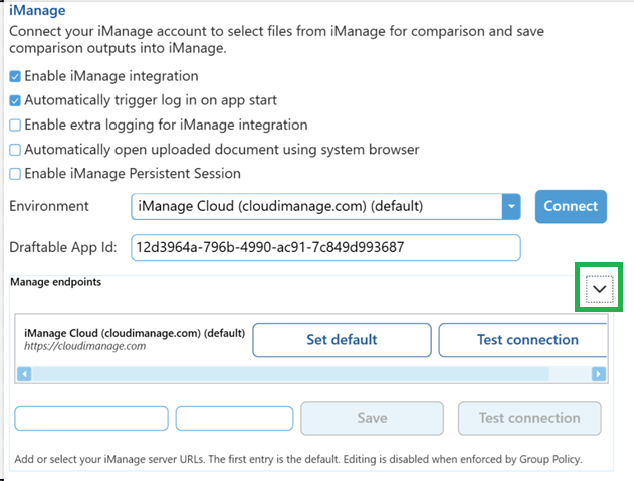Test connection for the iManage Cloud endpoint row
Screen dimensions: 634x481
(523, 340)
